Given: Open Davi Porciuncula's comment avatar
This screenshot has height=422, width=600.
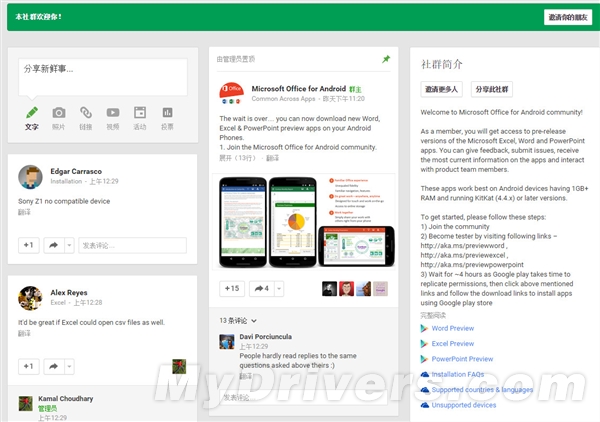Looking at the screenshot, I should pos(227,341).
